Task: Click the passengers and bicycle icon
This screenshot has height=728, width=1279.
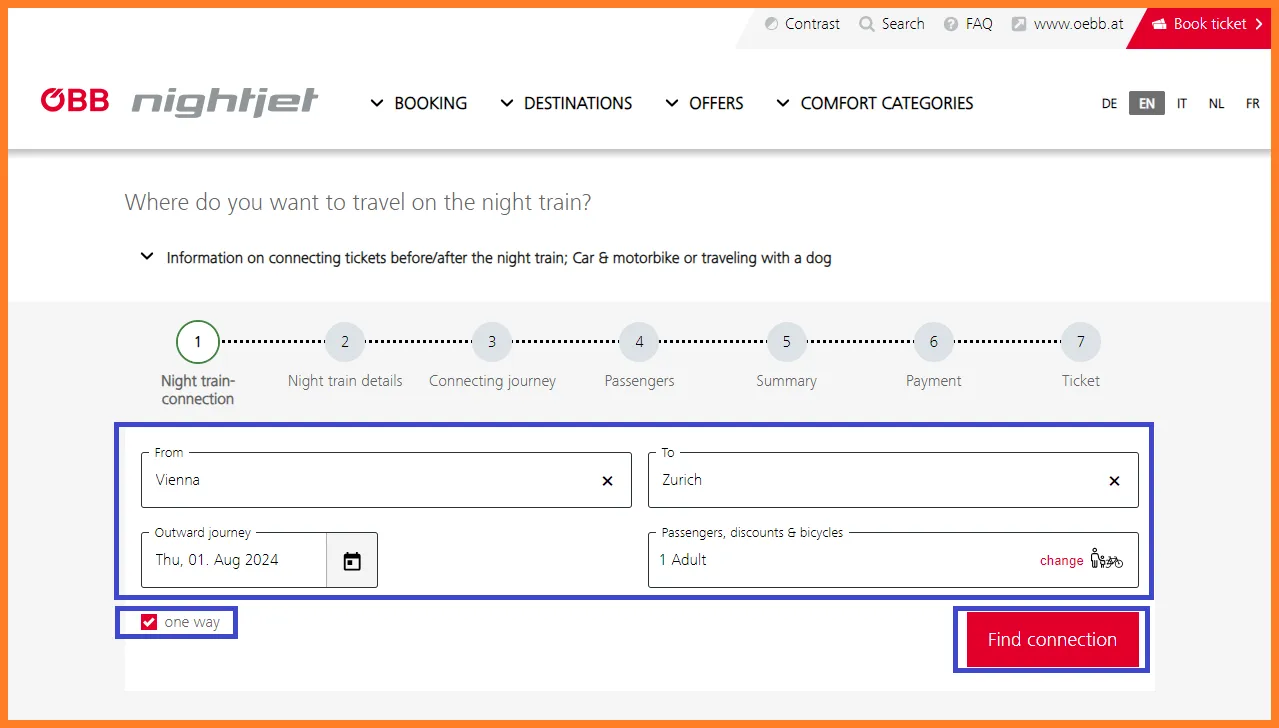Action: [1106, 560]
